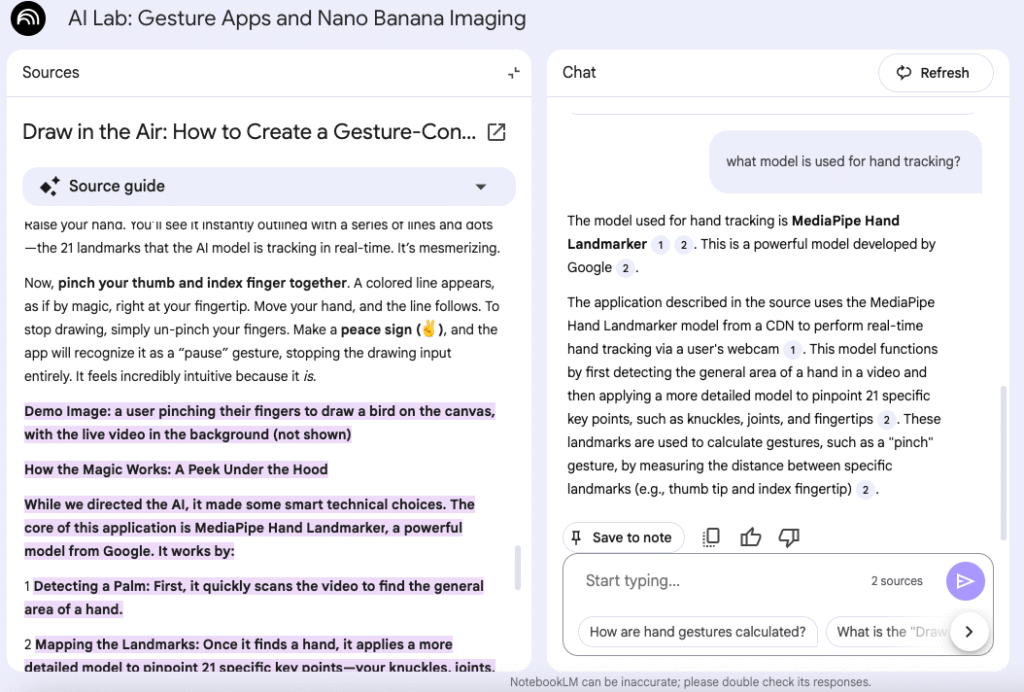Select suggestion How are hand gestures calculated?
Image resolution: width=1024 pixels, height=692 pixels.
[697, 632]
